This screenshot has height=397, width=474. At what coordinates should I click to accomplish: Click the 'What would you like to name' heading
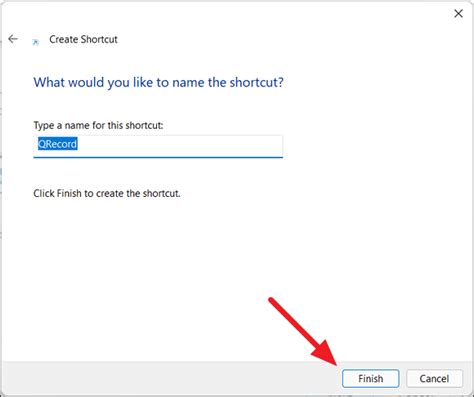[158, 82]
